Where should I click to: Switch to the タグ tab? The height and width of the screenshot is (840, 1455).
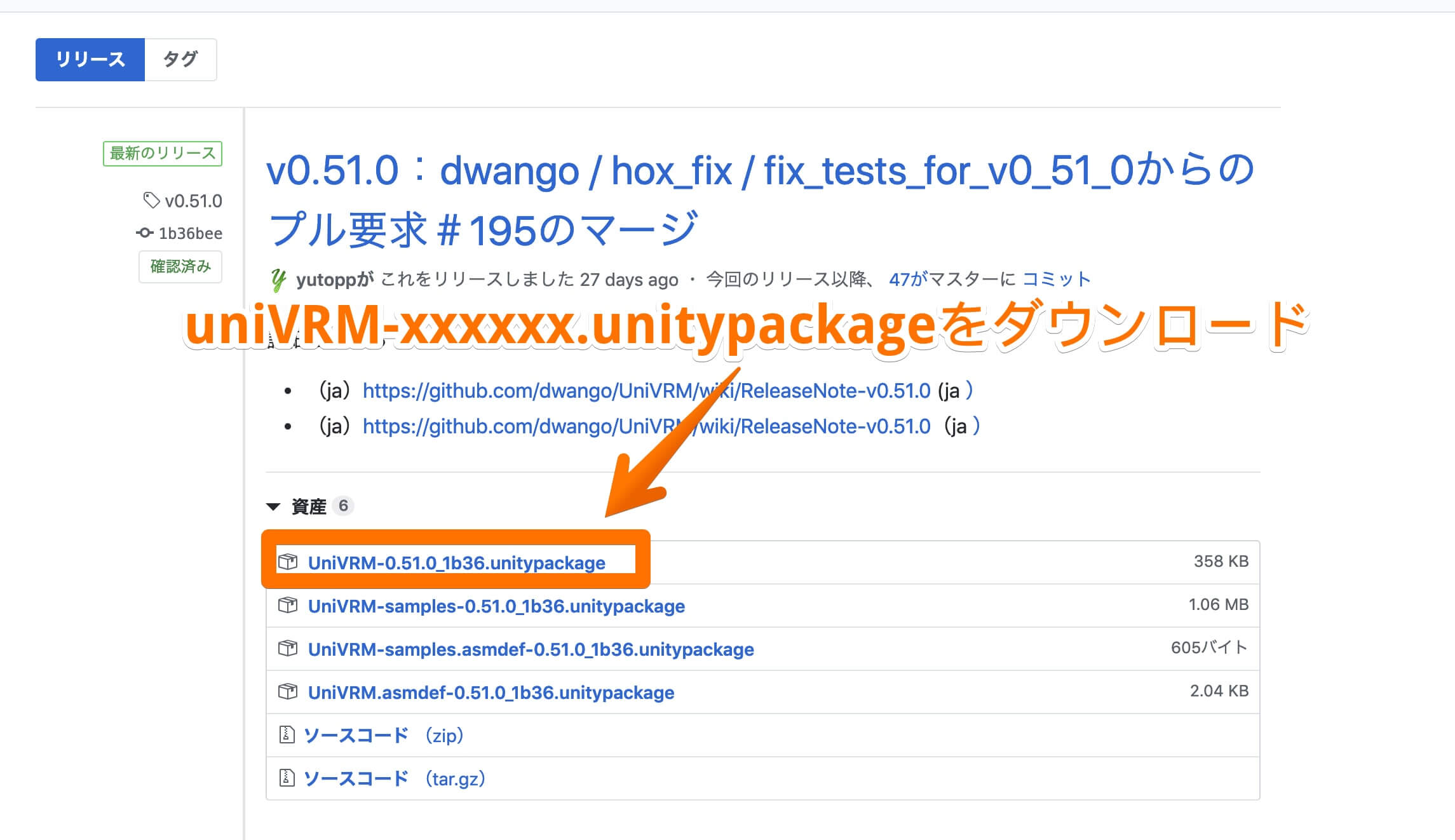(x=181, y=60)
